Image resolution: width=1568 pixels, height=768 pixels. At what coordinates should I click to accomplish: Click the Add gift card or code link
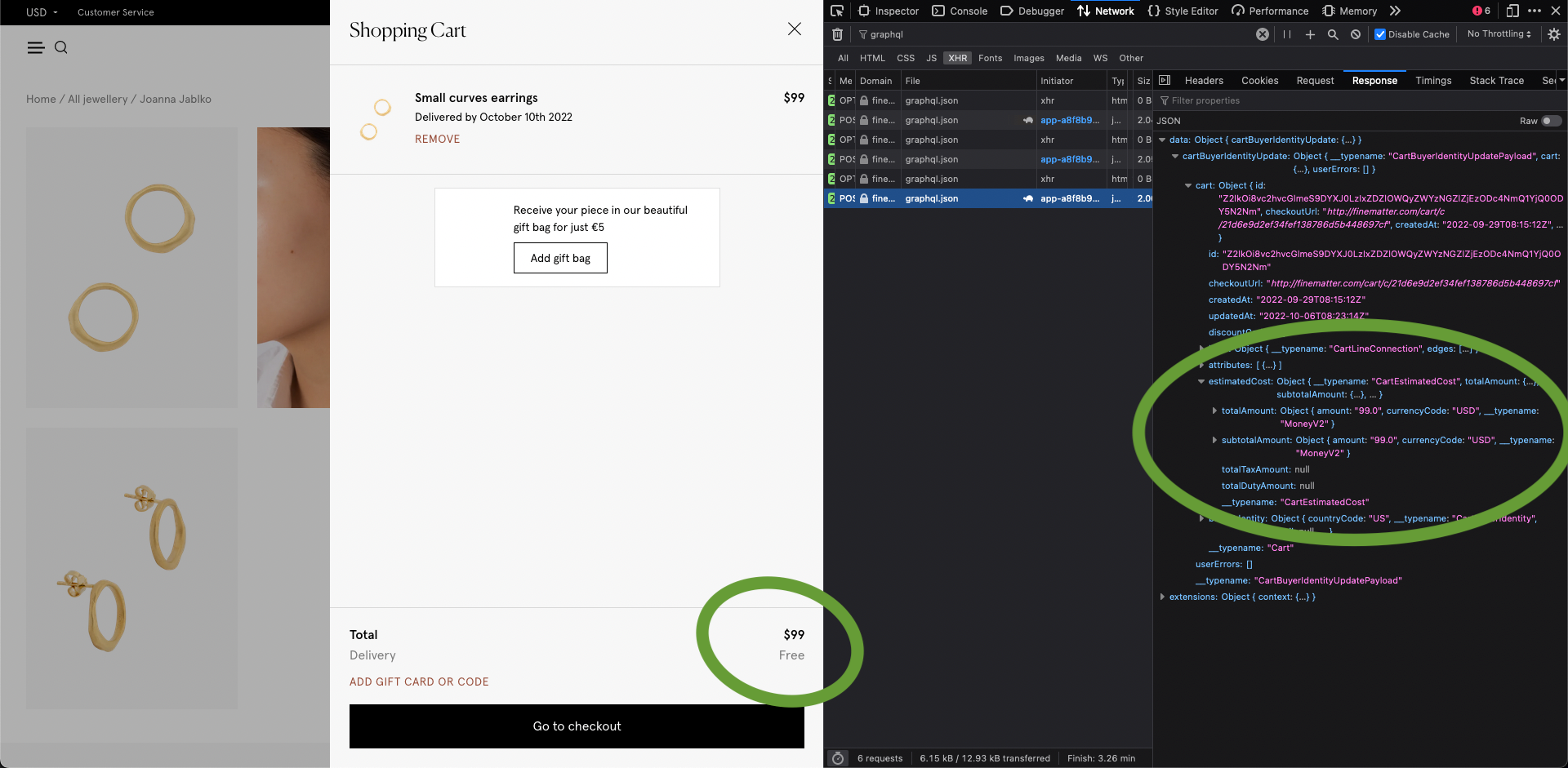[x=419, y=682]
